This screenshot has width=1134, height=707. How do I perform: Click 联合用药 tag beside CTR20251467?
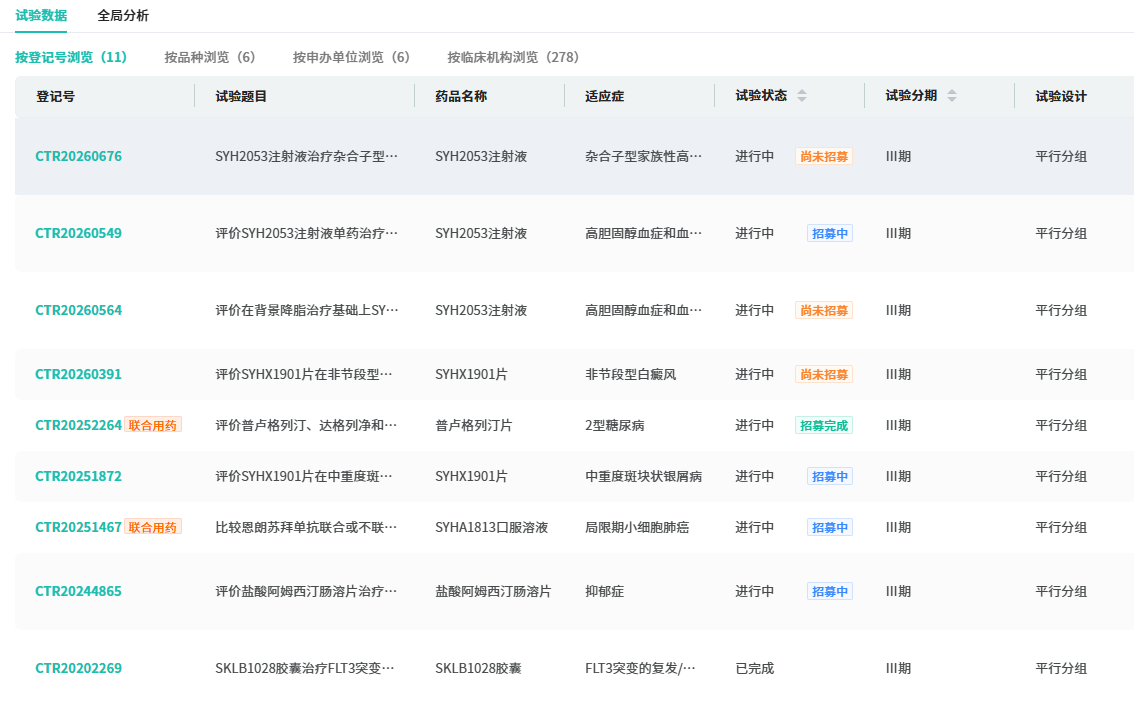point(153,527)
